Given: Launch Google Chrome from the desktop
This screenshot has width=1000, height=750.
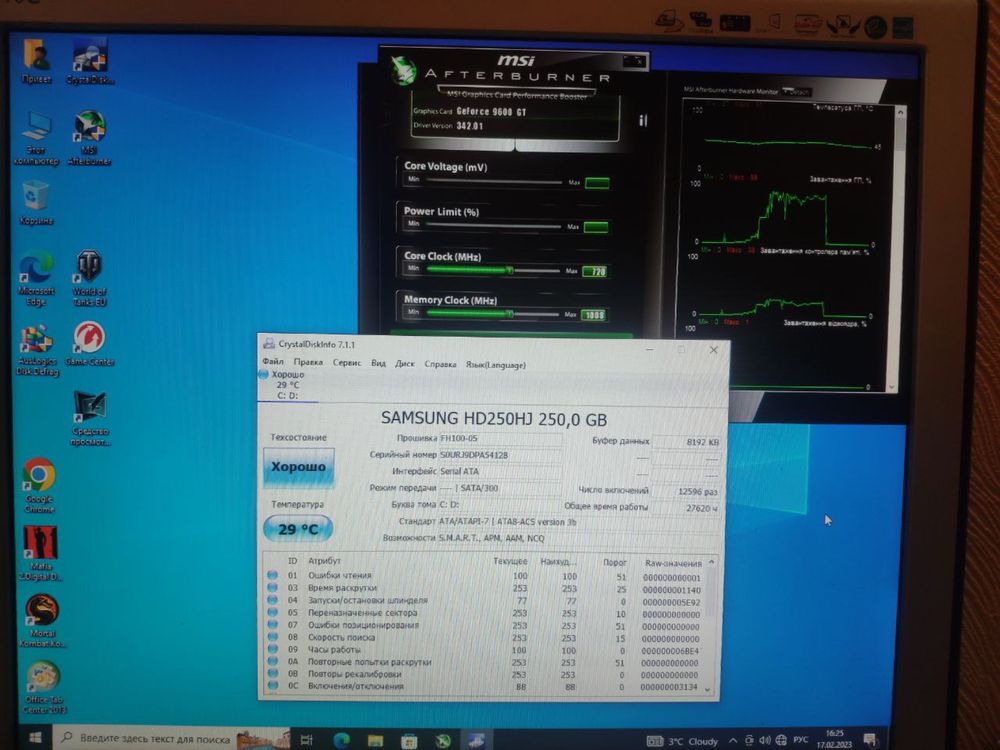Looking at the screenshot, I should tap(39, 485).
